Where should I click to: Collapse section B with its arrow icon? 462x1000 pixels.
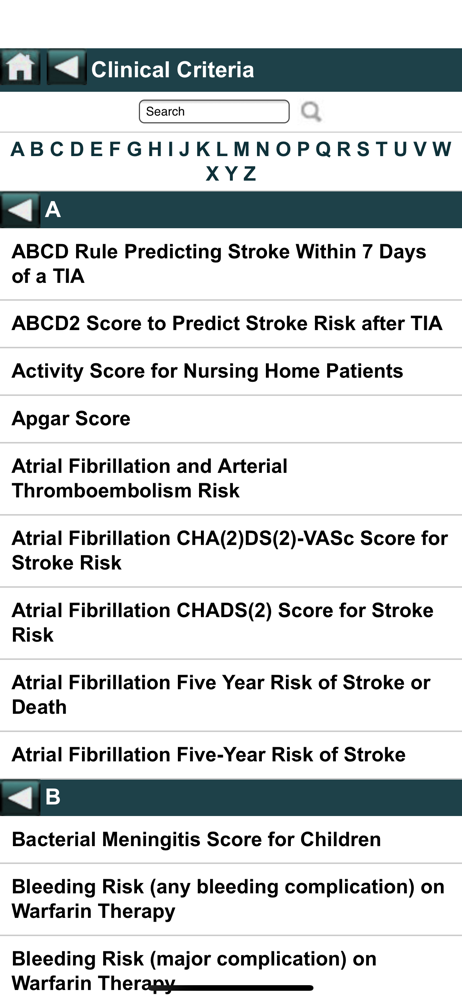20,797
